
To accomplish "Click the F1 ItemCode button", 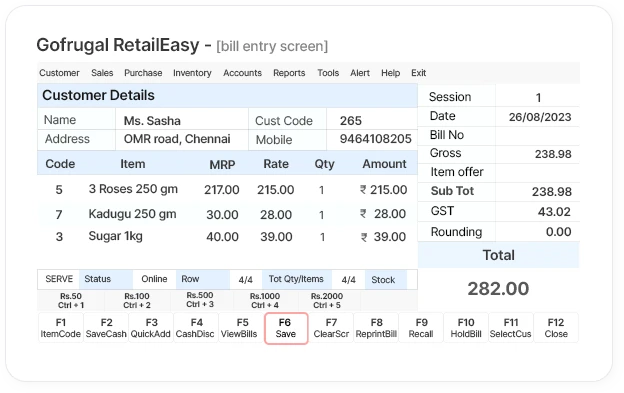I will [60, 328].
